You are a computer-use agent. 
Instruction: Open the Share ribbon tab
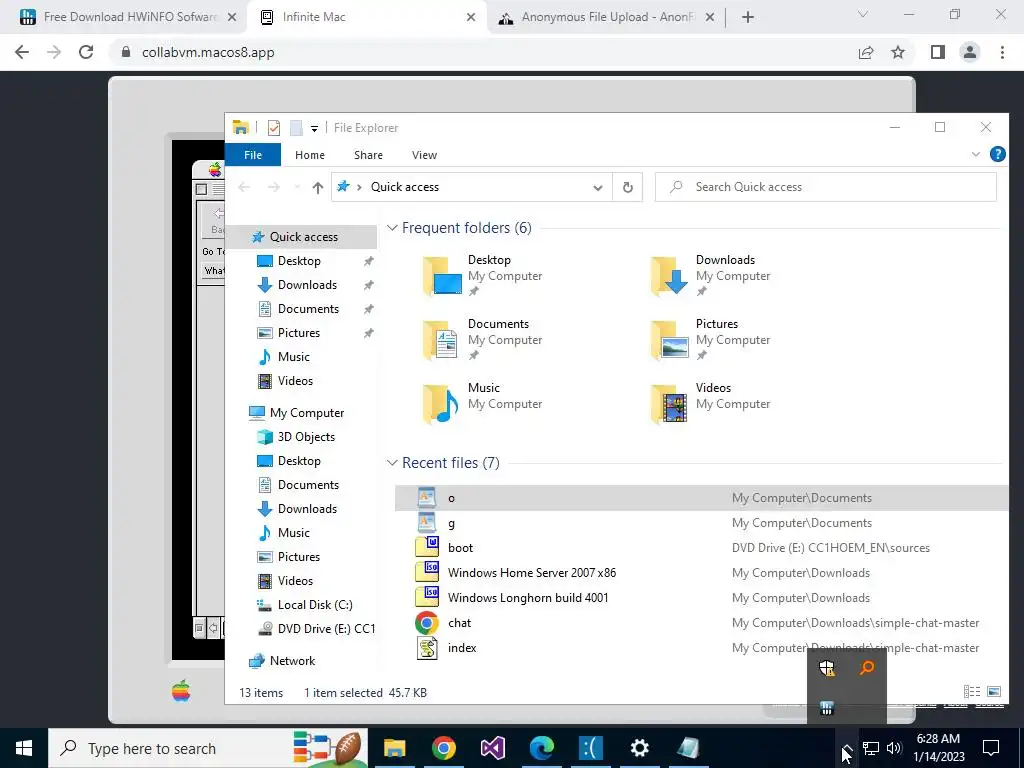[368, 155]
